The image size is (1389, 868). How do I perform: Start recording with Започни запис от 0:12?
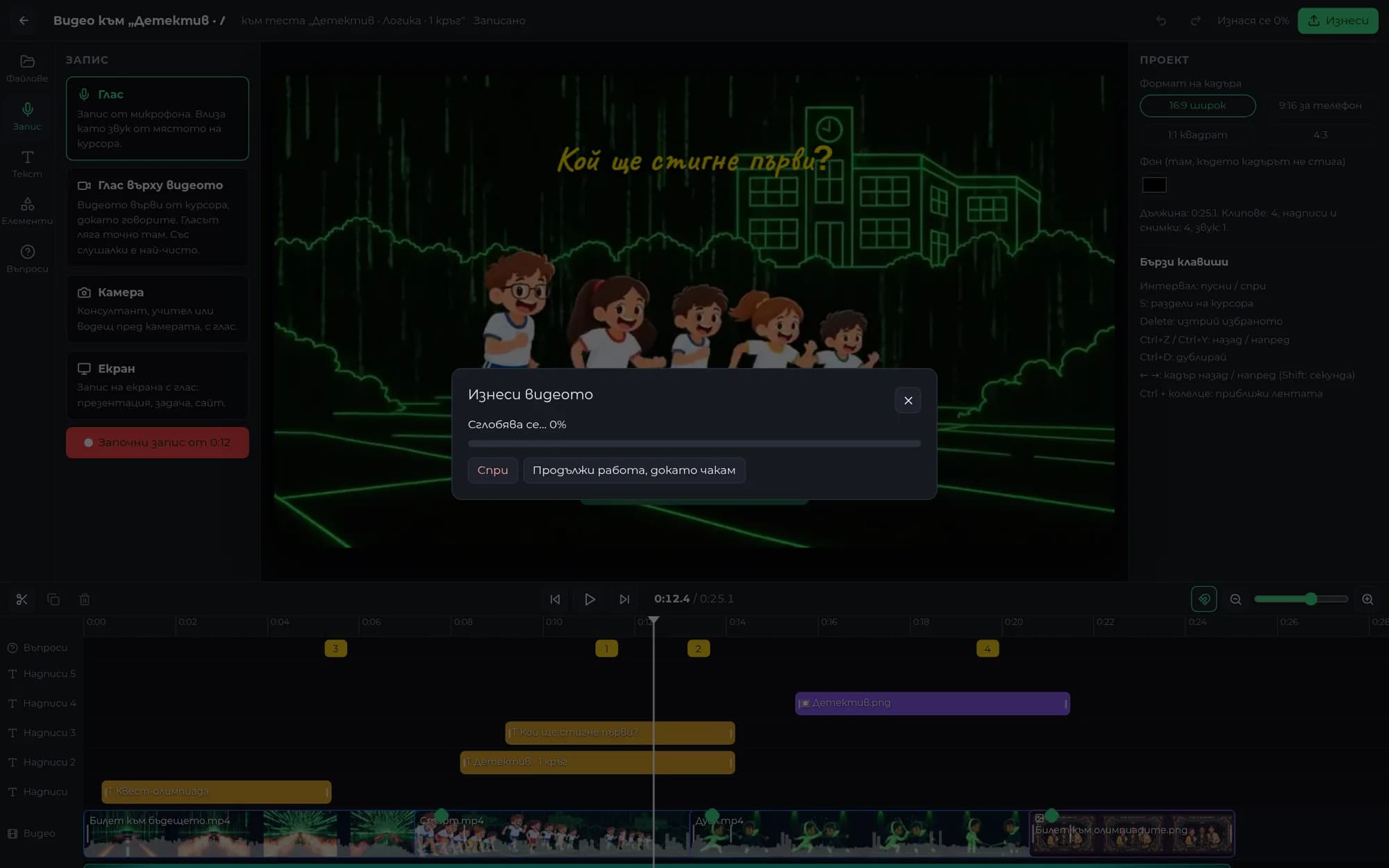[158, 442]
